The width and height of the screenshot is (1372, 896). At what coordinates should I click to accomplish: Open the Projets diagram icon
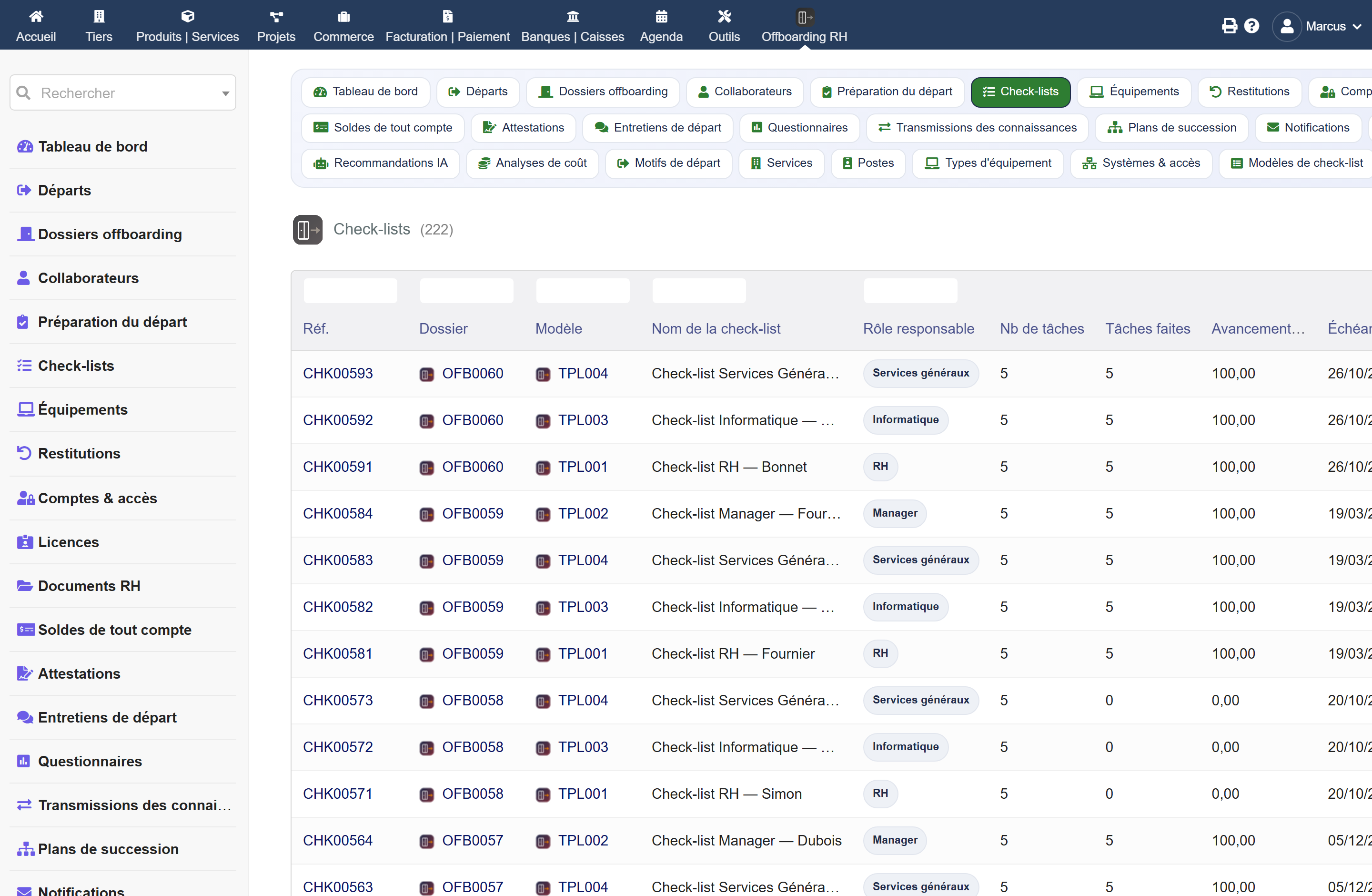click(276, 16)
